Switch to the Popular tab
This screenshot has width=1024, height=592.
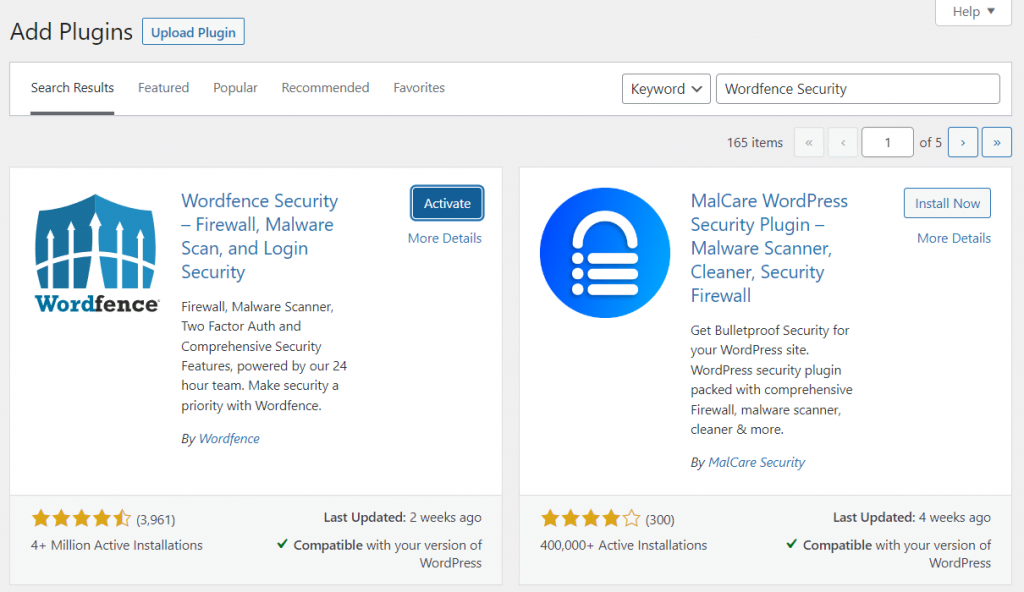(235, 88)
